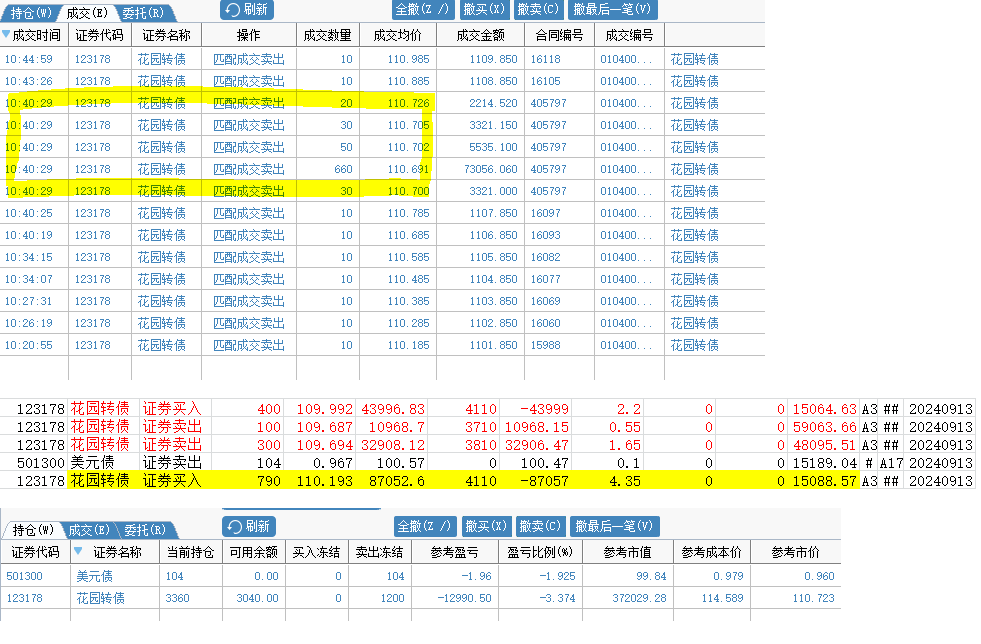Open the lower 持仓(W) tab
Image resolution: width=981 pixels, height=644 pixels.
(x=33, y=530)
